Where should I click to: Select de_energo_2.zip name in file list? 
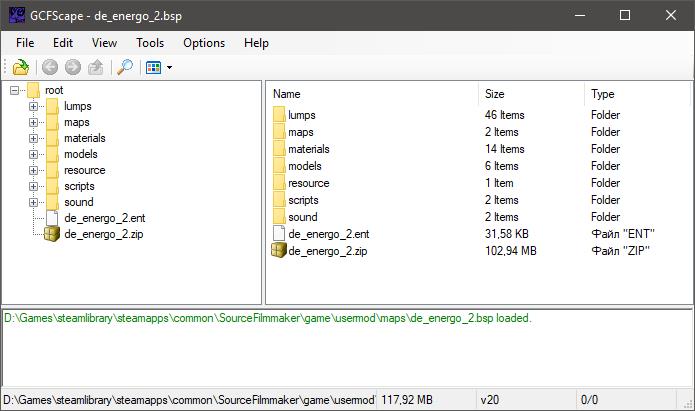click(328, 251)
